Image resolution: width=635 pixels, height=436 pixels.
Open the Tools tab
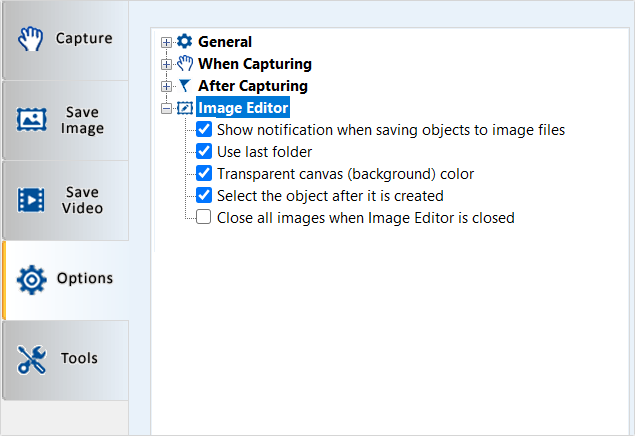(x=64, y=359)
